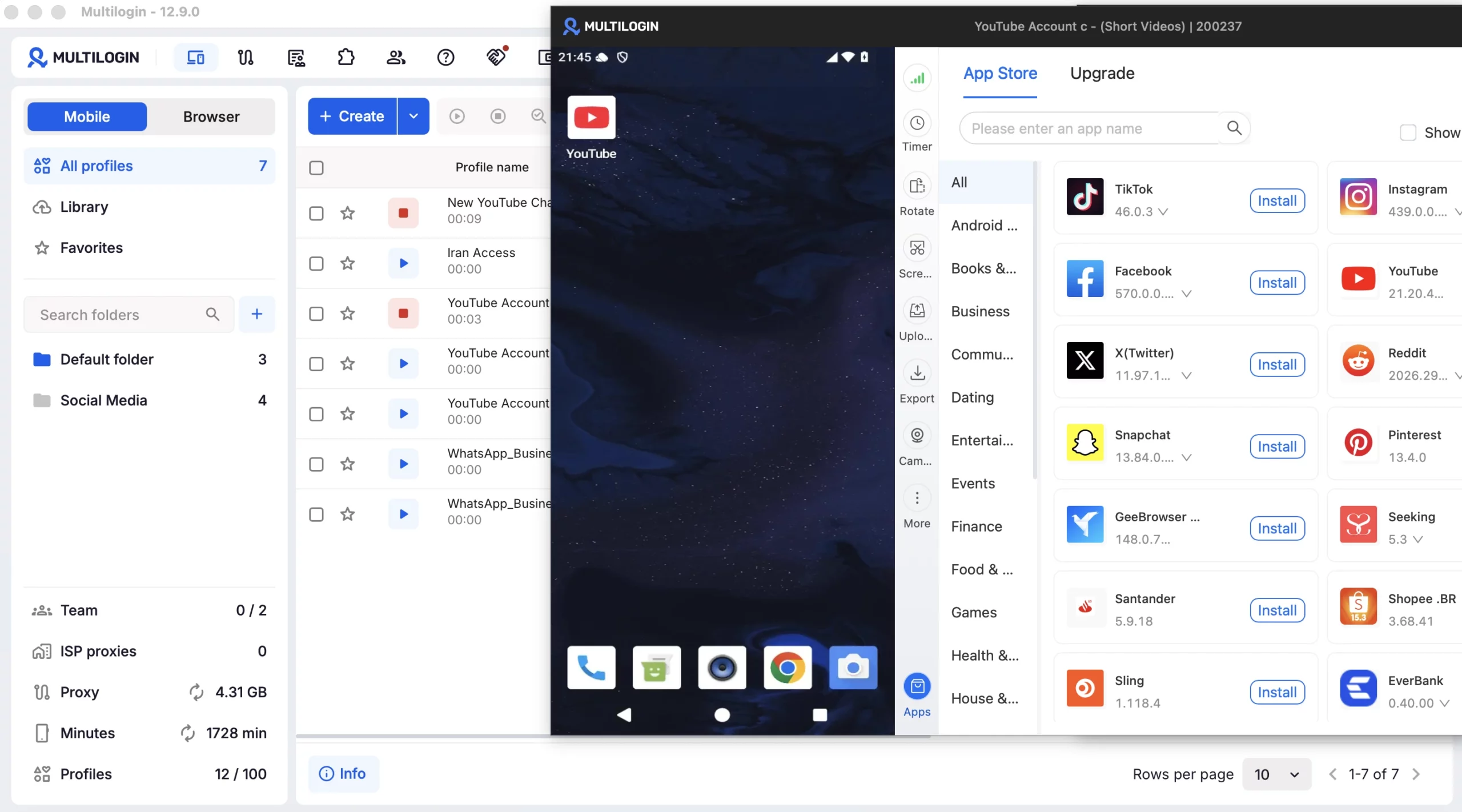Open the help question mark icon

(x=445, y=57)
